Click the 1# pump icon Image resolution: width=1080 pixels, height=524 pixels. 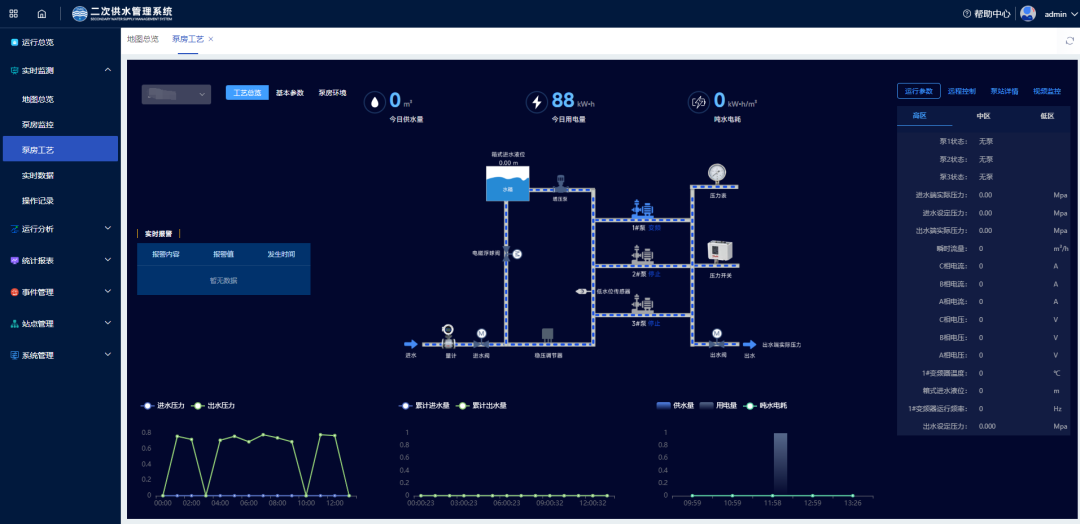tap(642, 209)
